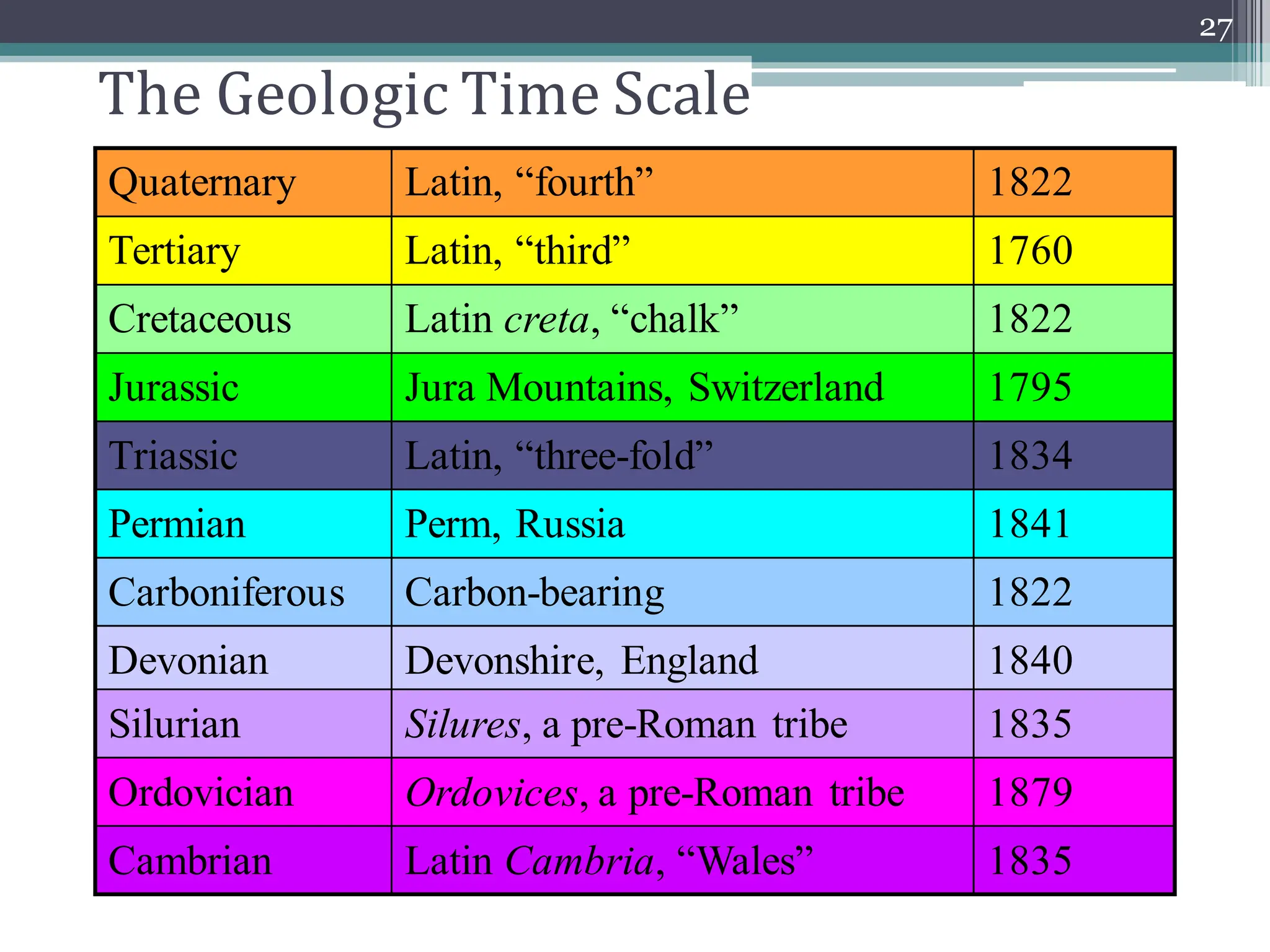Click the 'Perm, Russia' cell

point(682,524)
